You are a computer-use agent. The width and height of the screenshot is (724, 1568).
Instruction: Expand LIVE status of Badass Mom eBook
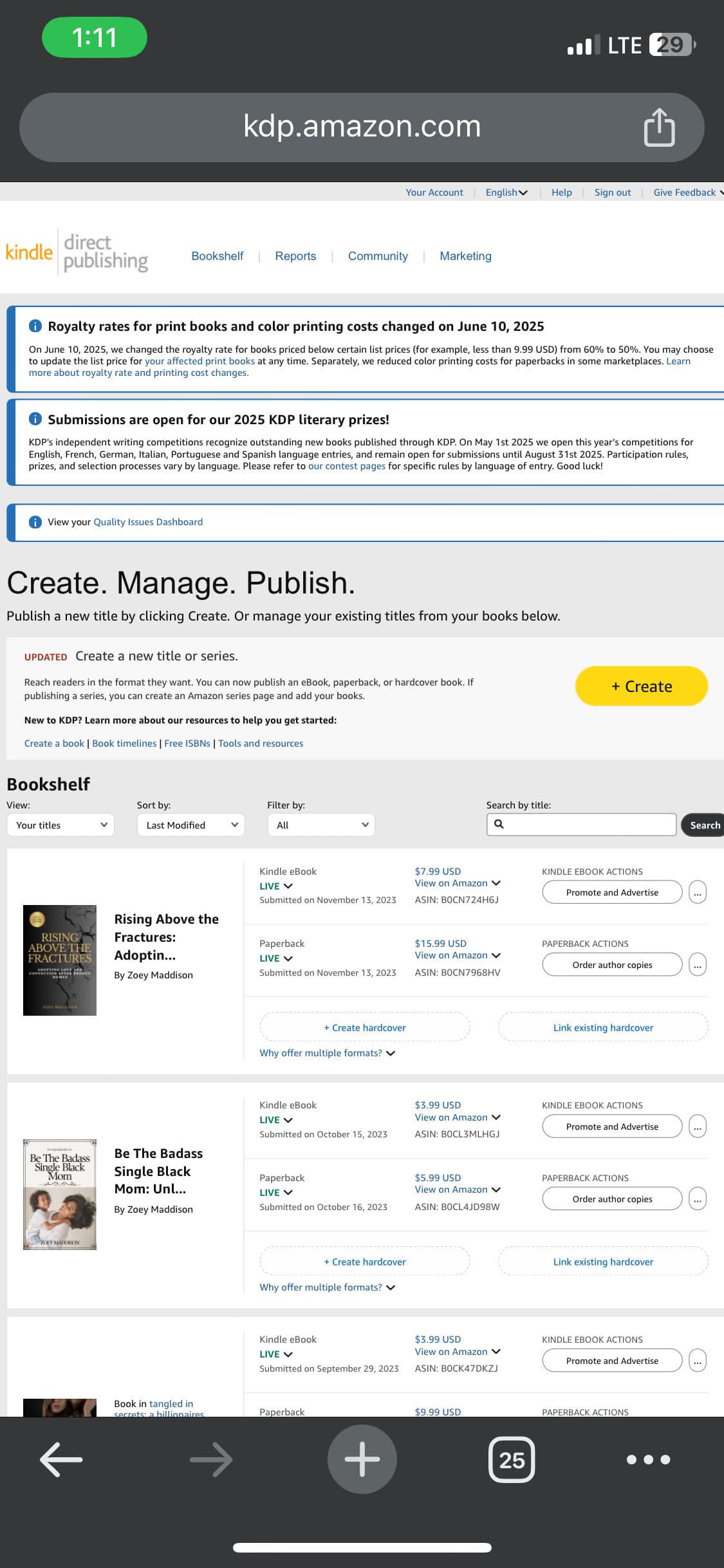276,1120
